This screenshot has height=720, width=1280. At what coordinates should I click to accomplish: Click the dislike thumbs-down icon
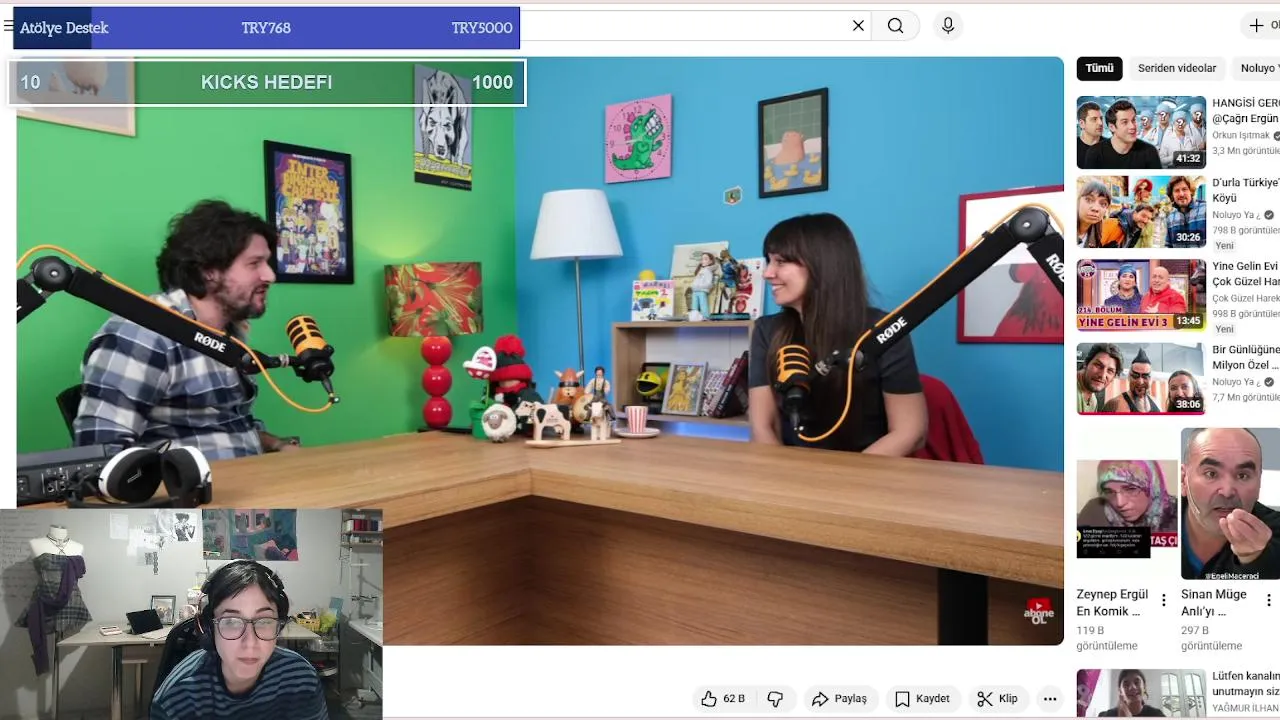(775, 699)
